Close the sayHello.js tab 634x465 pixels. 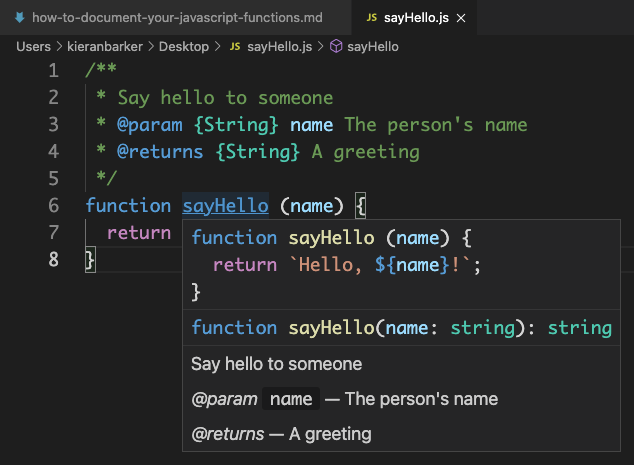click(x=461, y=18)
